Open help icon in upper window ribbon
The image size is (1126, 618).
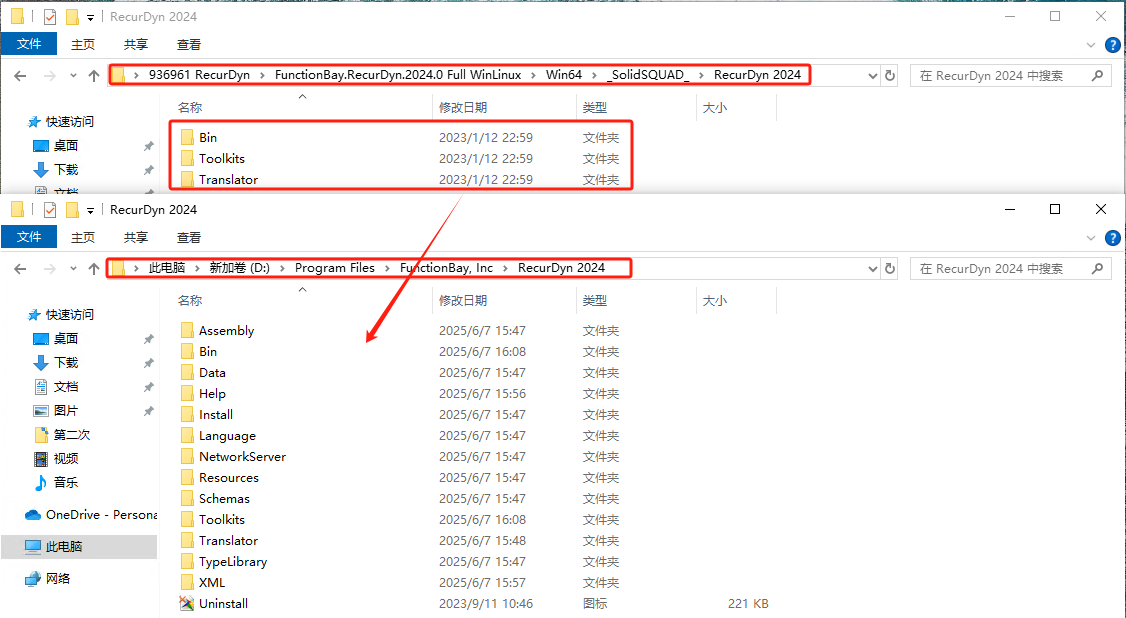tap(1112, 45)
